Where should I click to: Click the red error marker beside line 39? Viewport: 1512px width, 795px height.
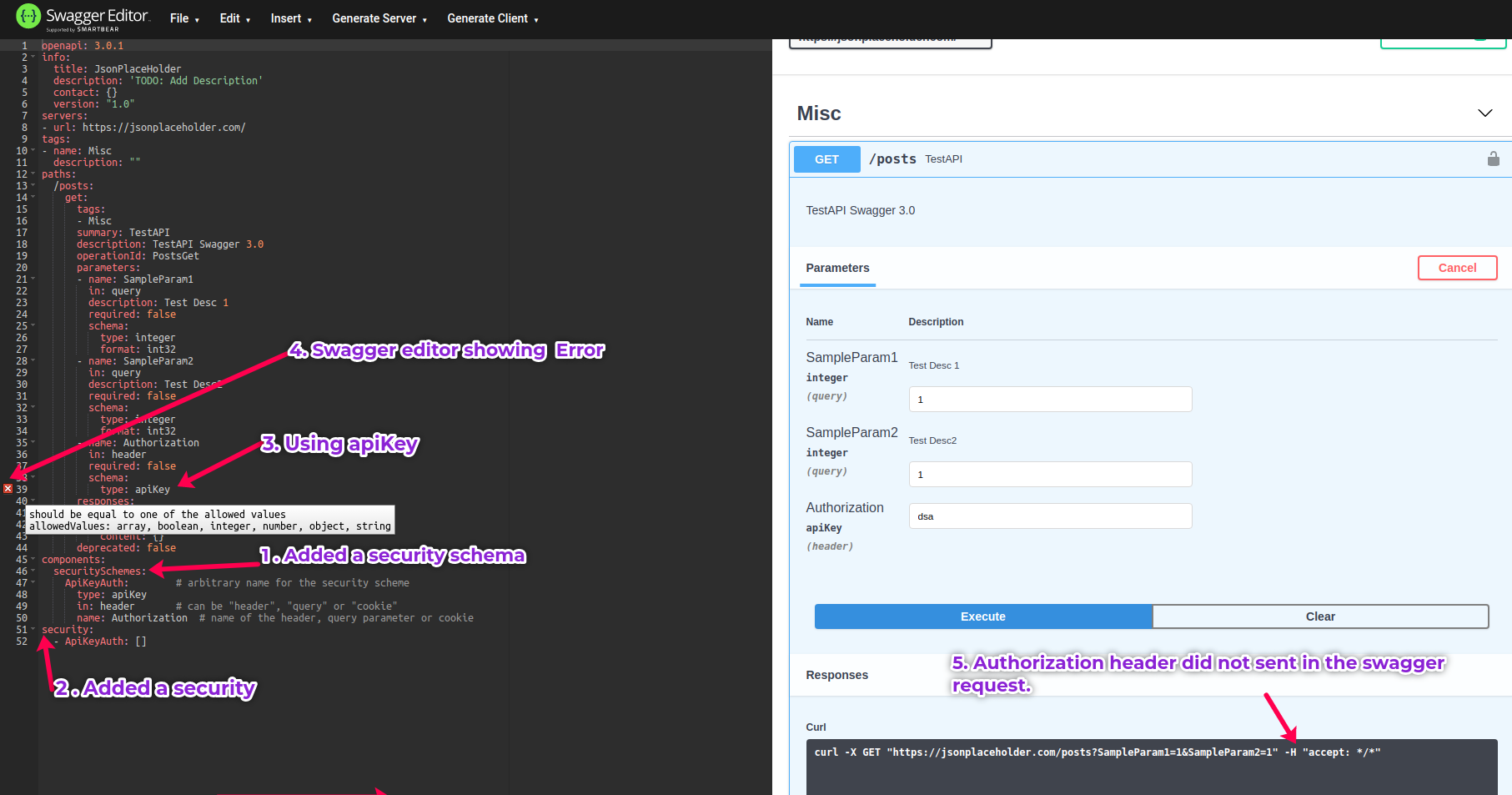coord(8,488)
